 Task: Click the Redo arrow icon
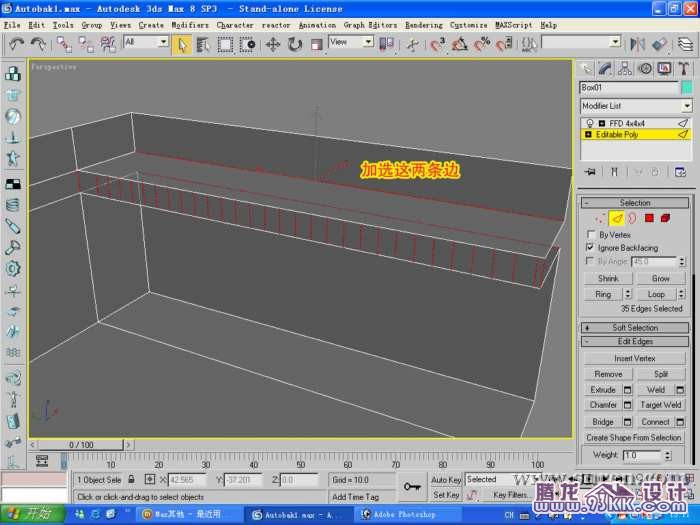tap(38, 44)
